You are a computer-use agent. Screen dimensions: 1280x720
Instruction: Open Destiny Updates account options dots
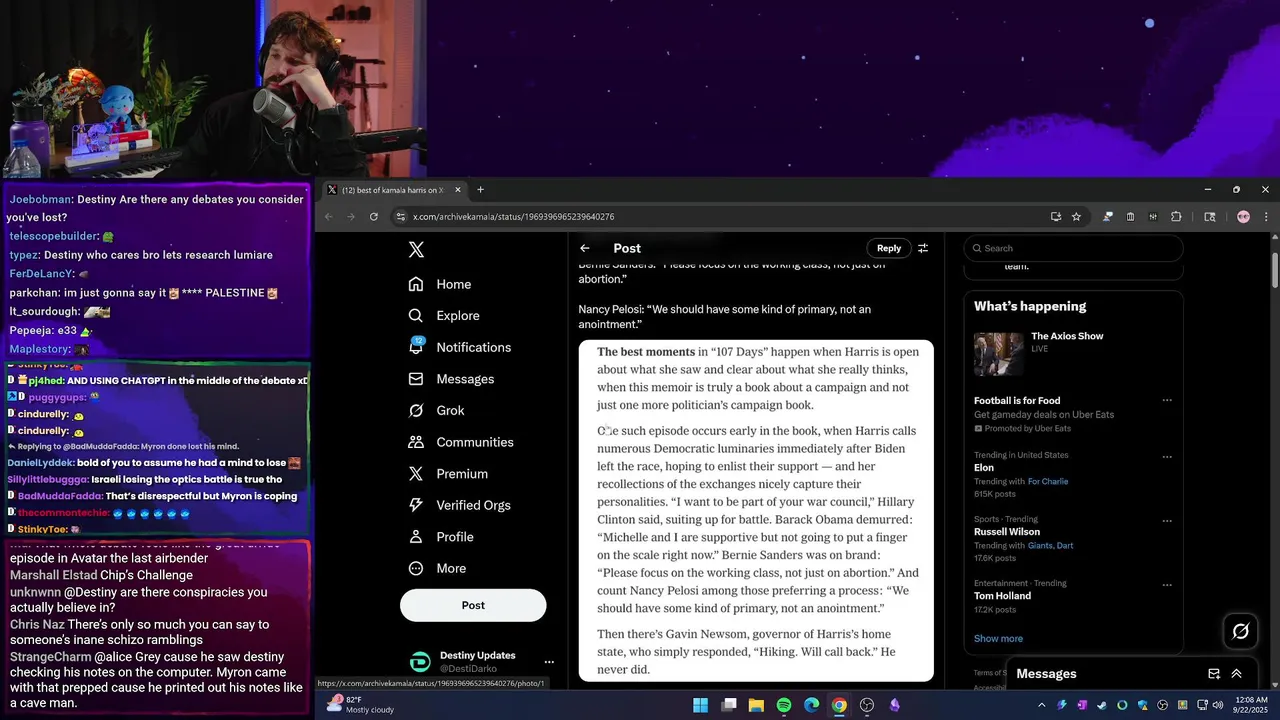coord(548,662)
